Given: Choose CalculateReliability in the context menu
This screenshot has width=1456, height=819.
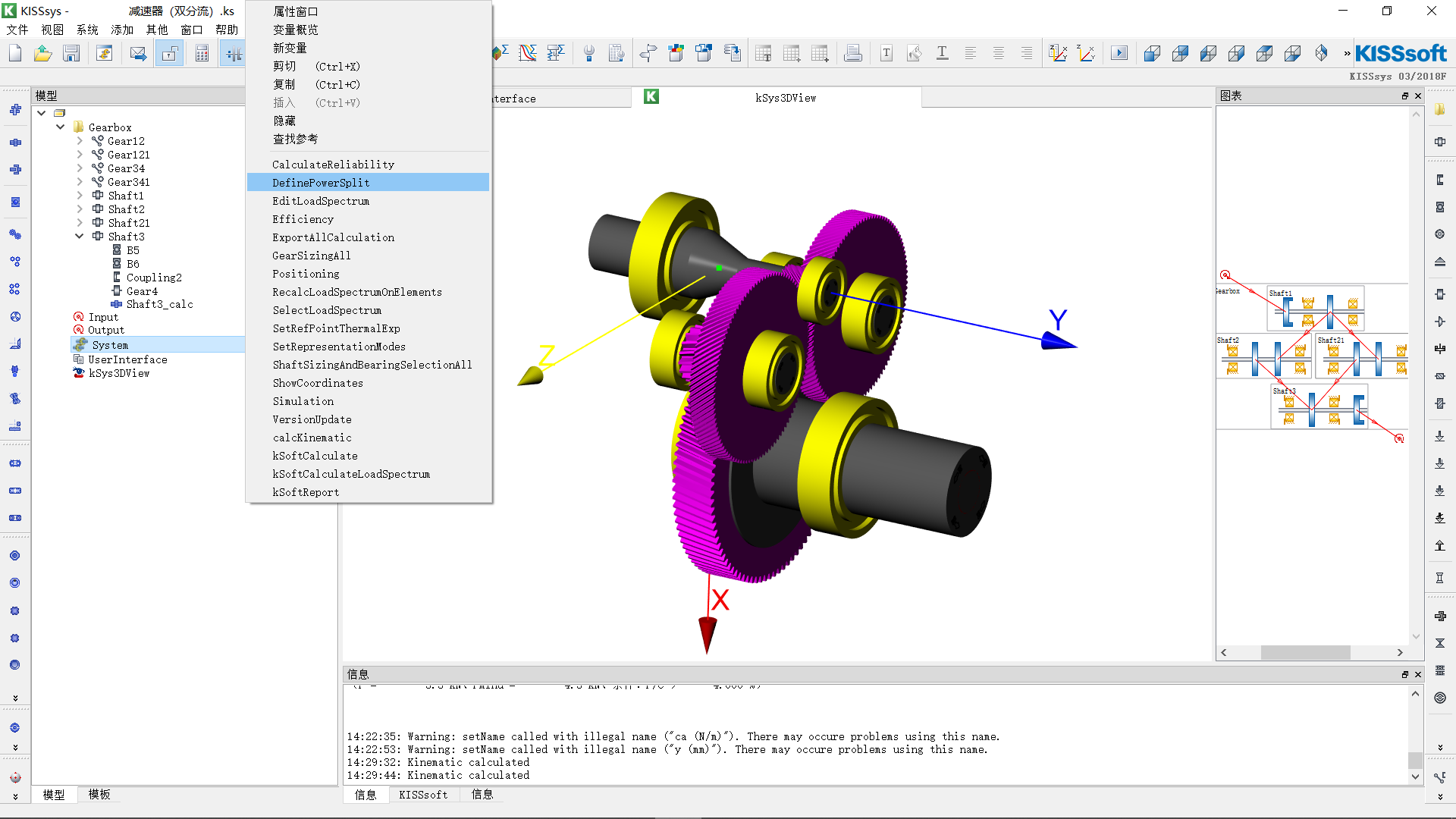Looking at the screenshot, I should tap(368, 165).
